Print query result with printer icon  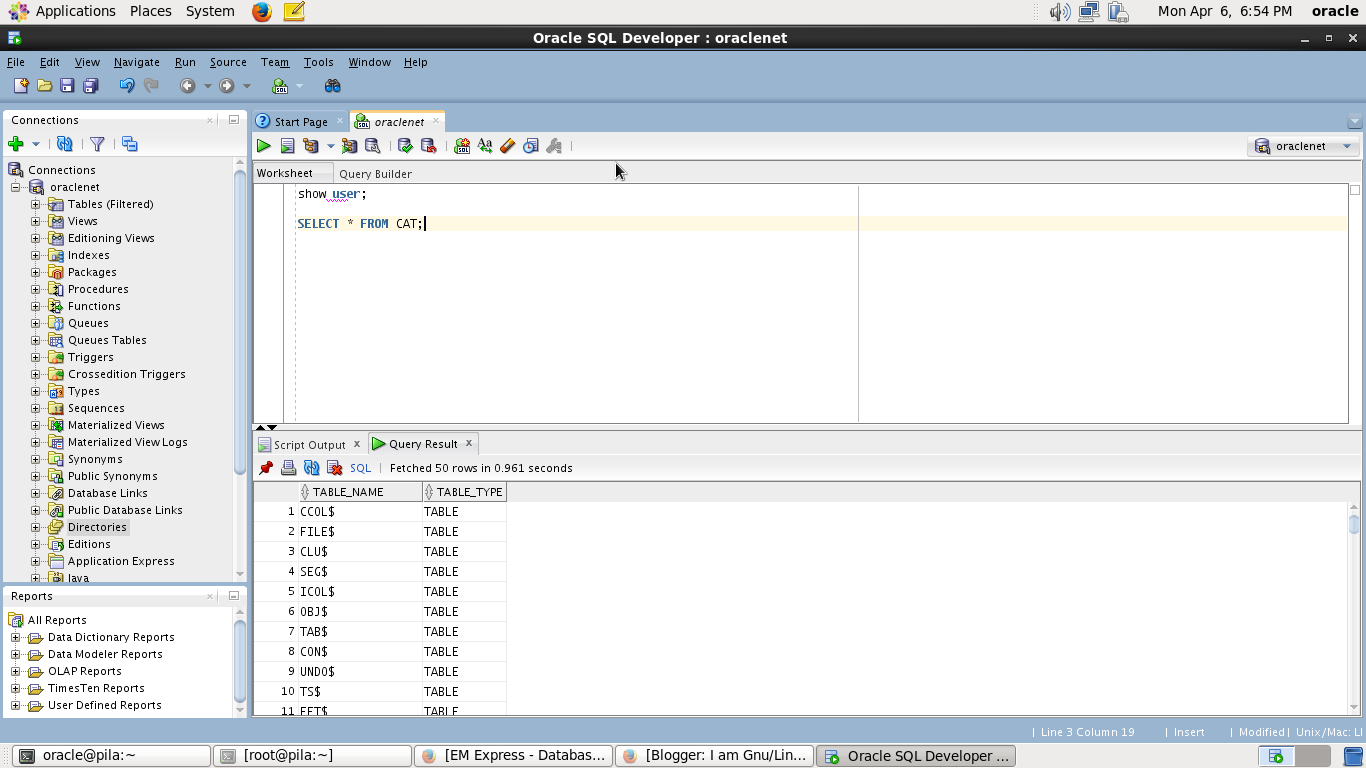(289, 468)
